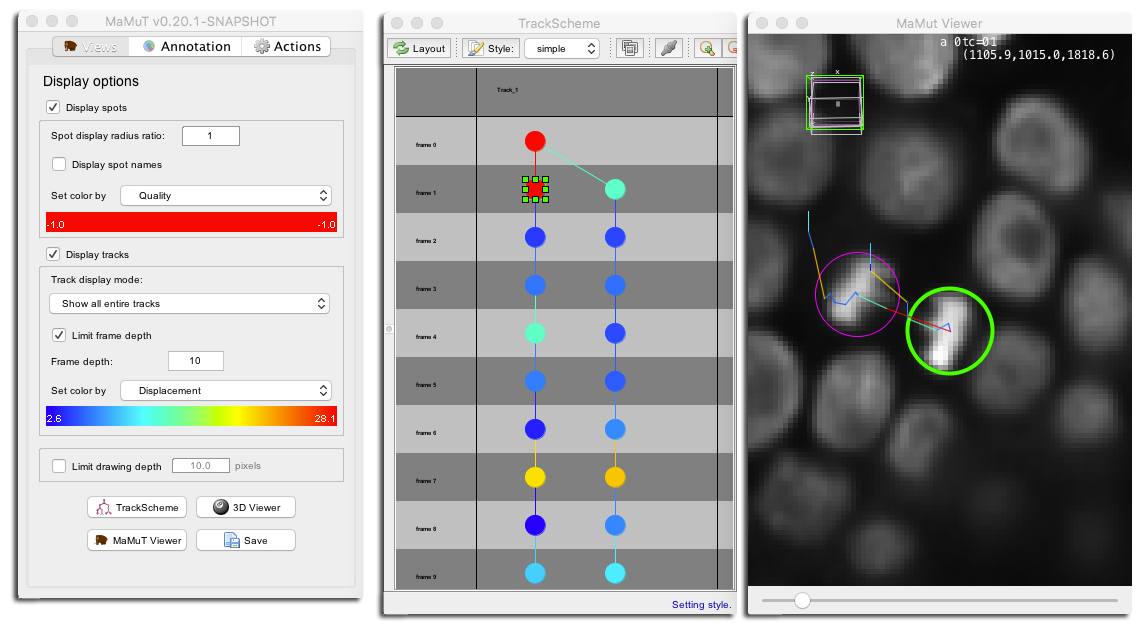
Task: Open the TrackScheme view button
Action: 137,507
